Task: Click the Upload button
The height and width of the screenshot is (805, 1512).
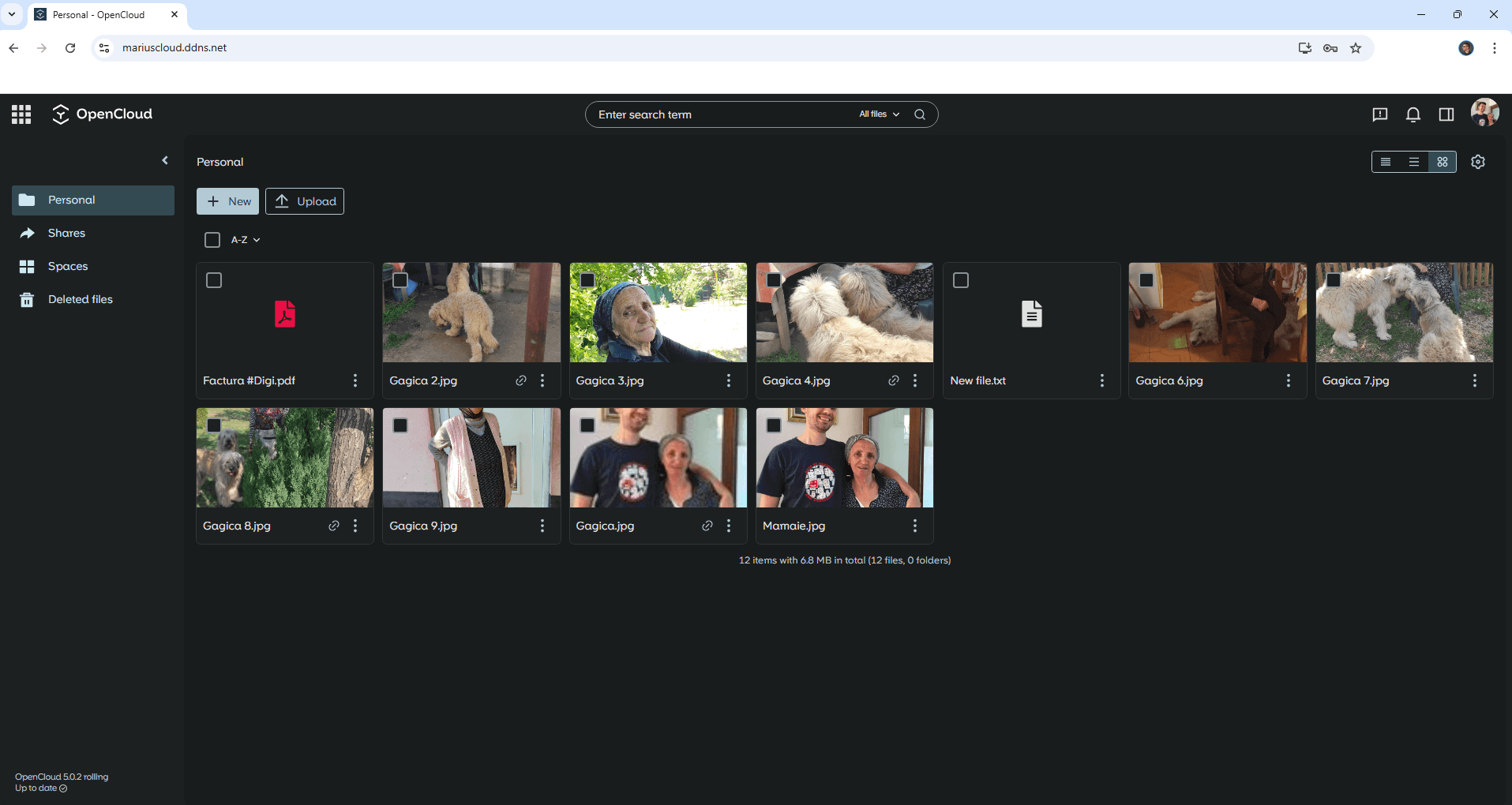Action: (x=305, y=201)
